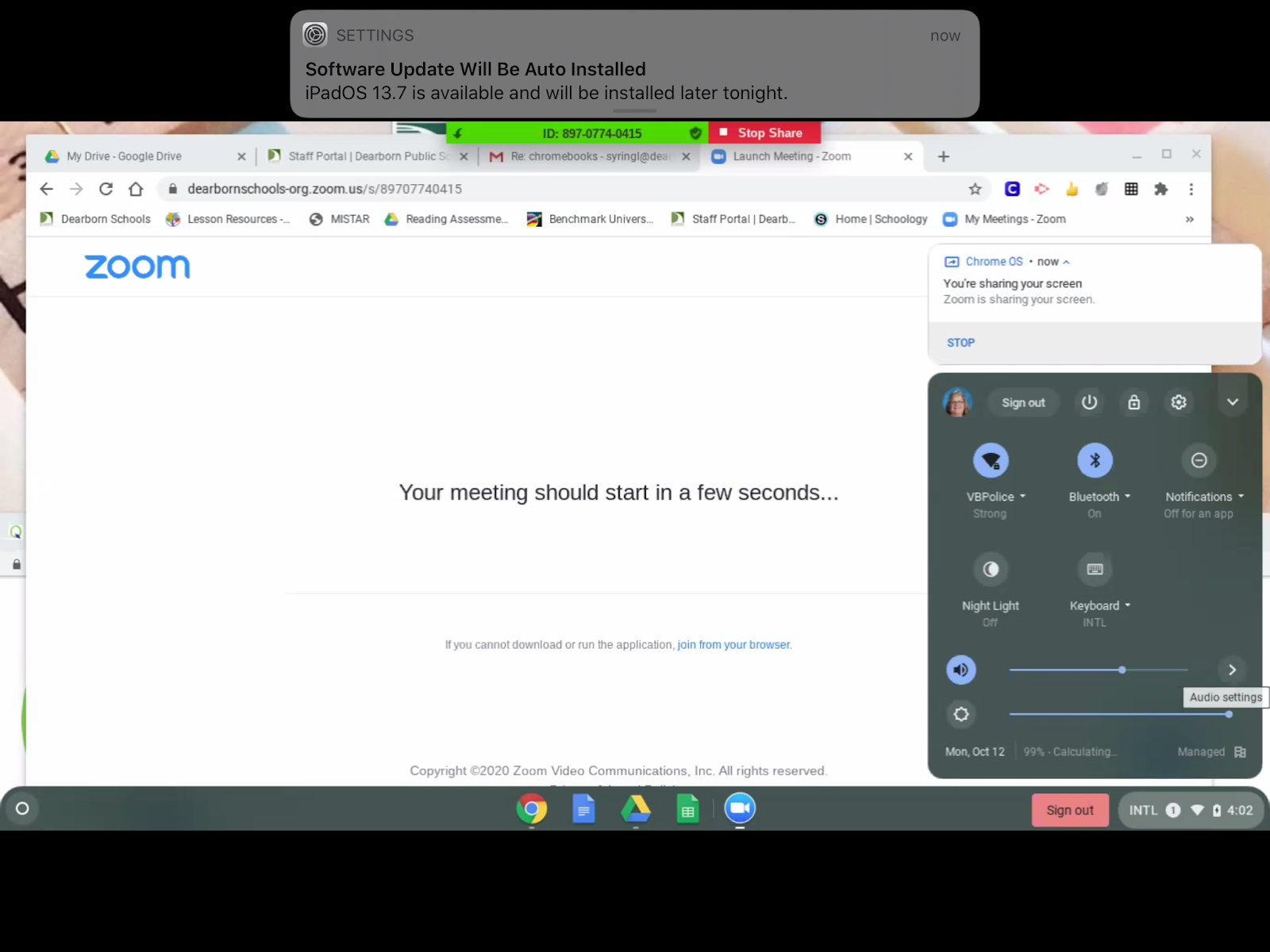This screenshot has height=952, width=1270.
Task: Select the Launch Meeting - Zoom tab
Action: [811, 156]
